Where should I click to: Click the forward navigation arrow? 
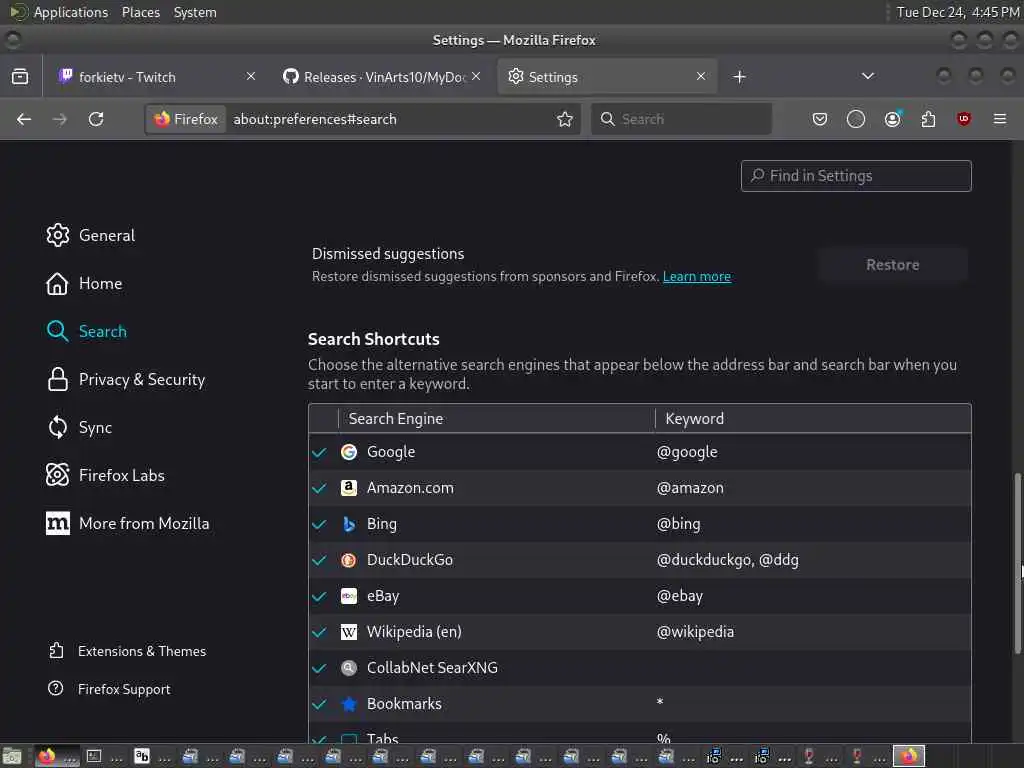pos(59,119)
